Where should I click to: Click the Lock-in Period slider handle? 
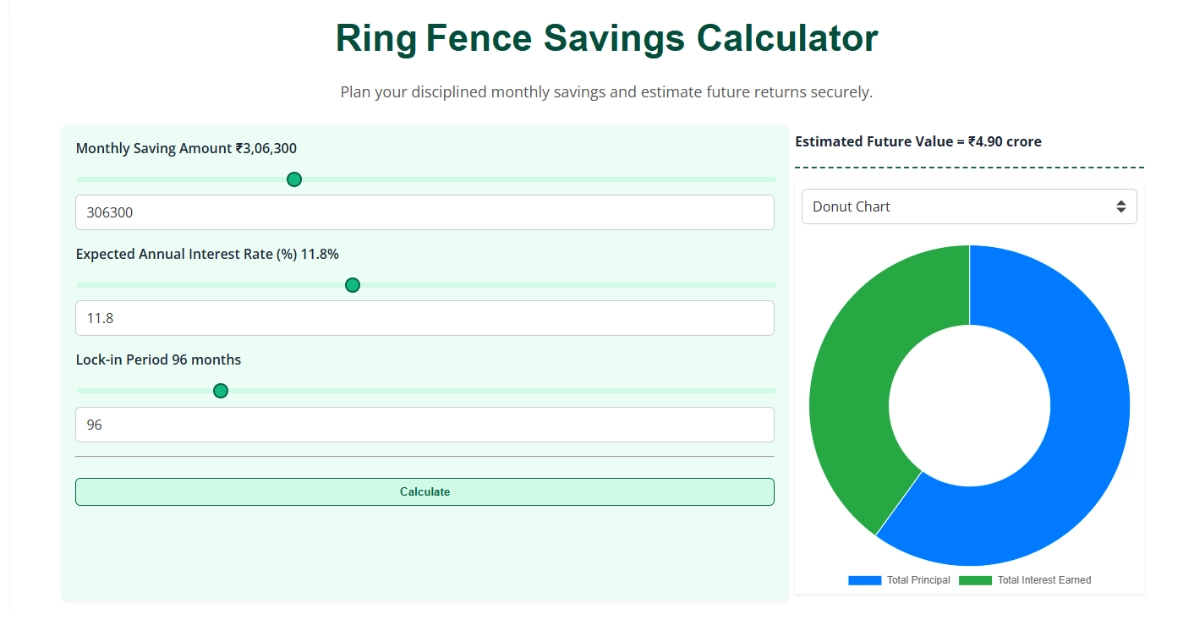[220, 391]
